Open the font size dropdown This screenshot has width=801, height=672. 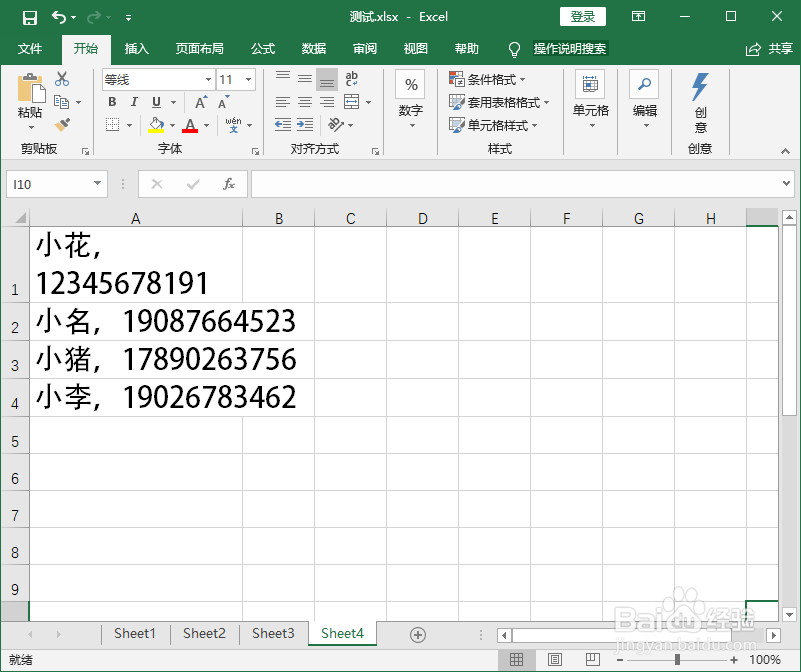click(247, 78)
